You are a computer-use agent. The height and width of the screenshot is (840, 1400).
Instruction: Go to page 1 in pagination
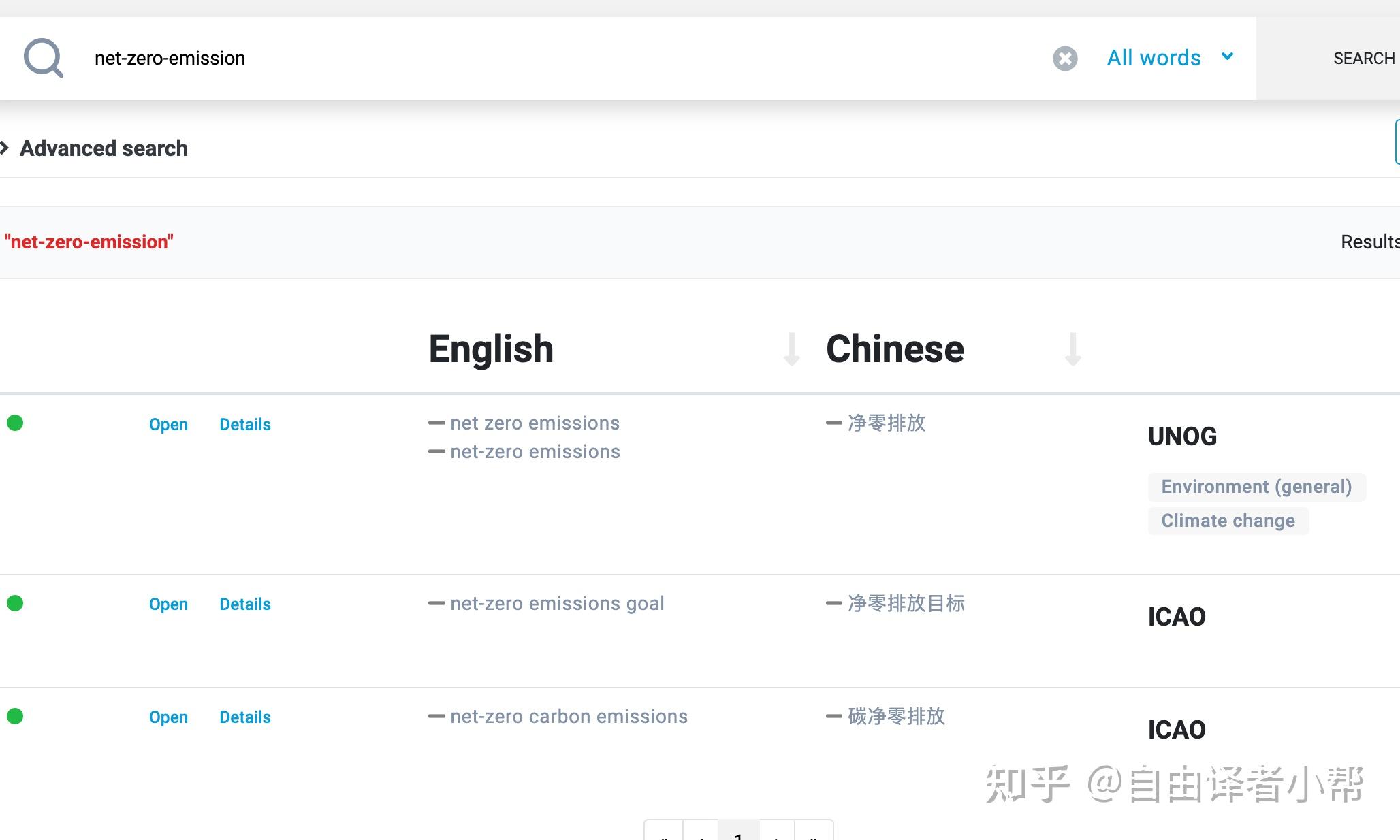click(x=738, y=833)
